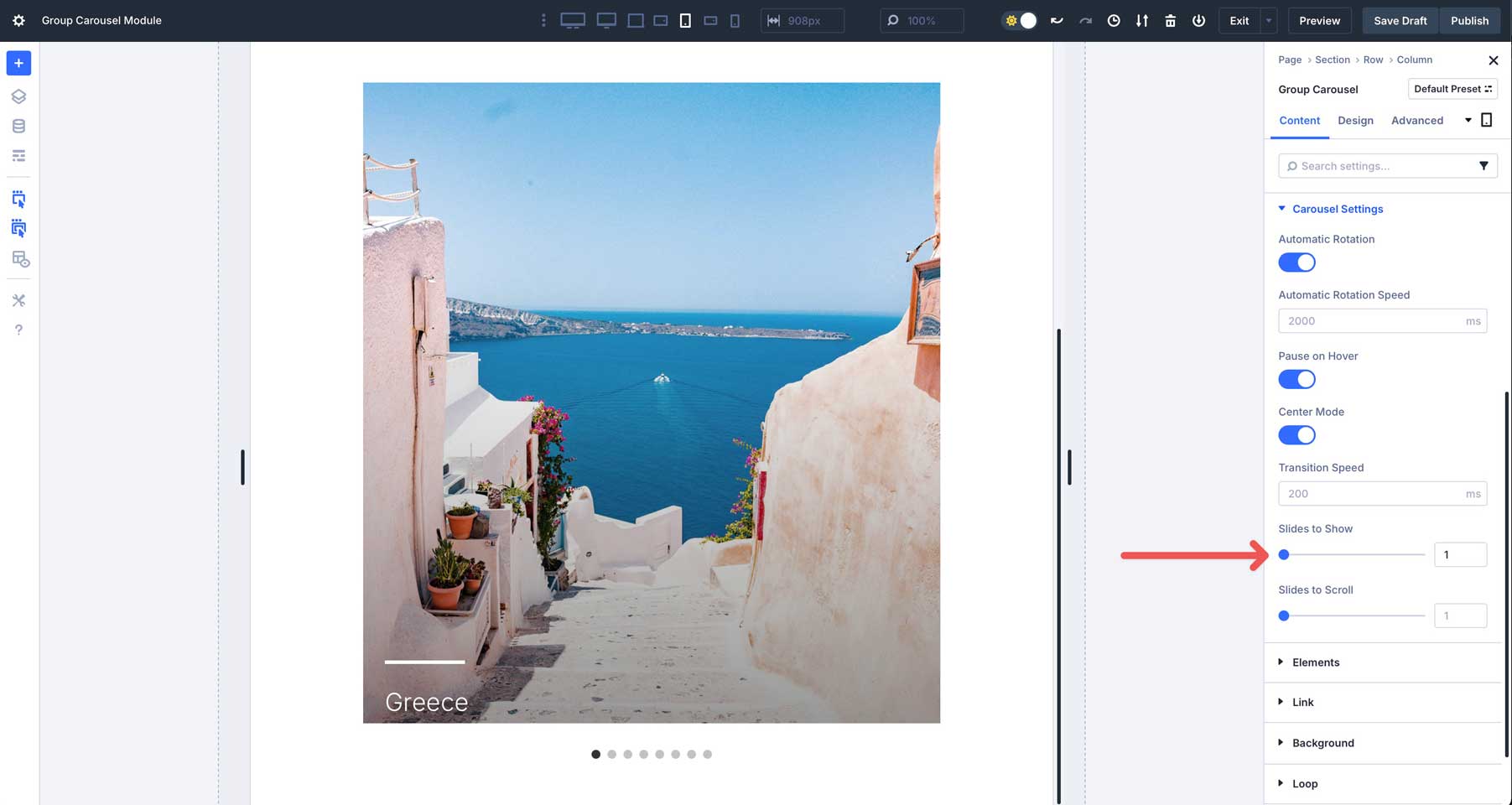
Task: Click the trash icon in the top toolbar
Action: pos(1170,20)
